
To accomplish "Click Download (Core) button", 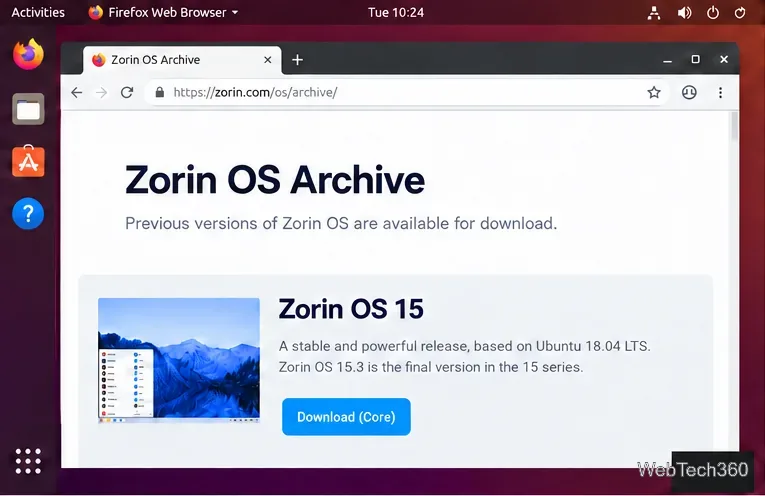I will (x=346, y=417).
